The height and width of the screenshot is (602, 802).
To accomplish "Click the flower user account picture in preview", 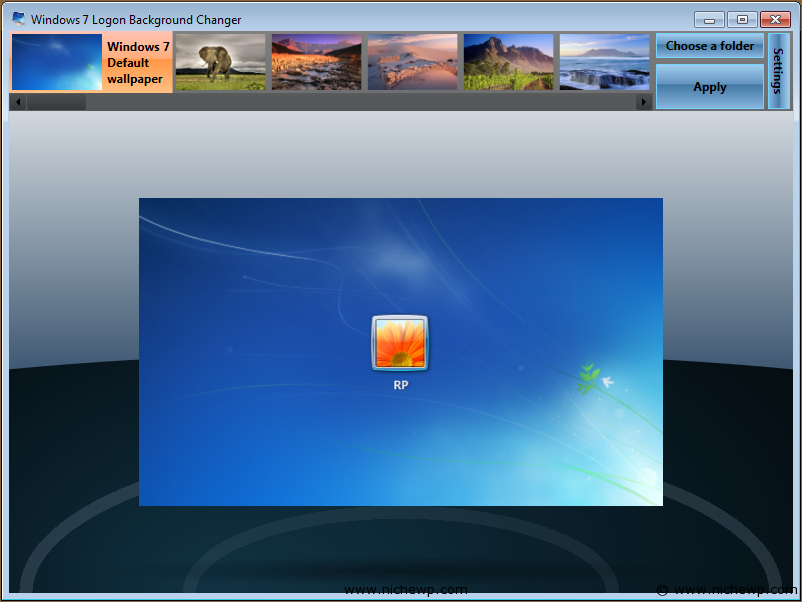I will pos(400,343).
